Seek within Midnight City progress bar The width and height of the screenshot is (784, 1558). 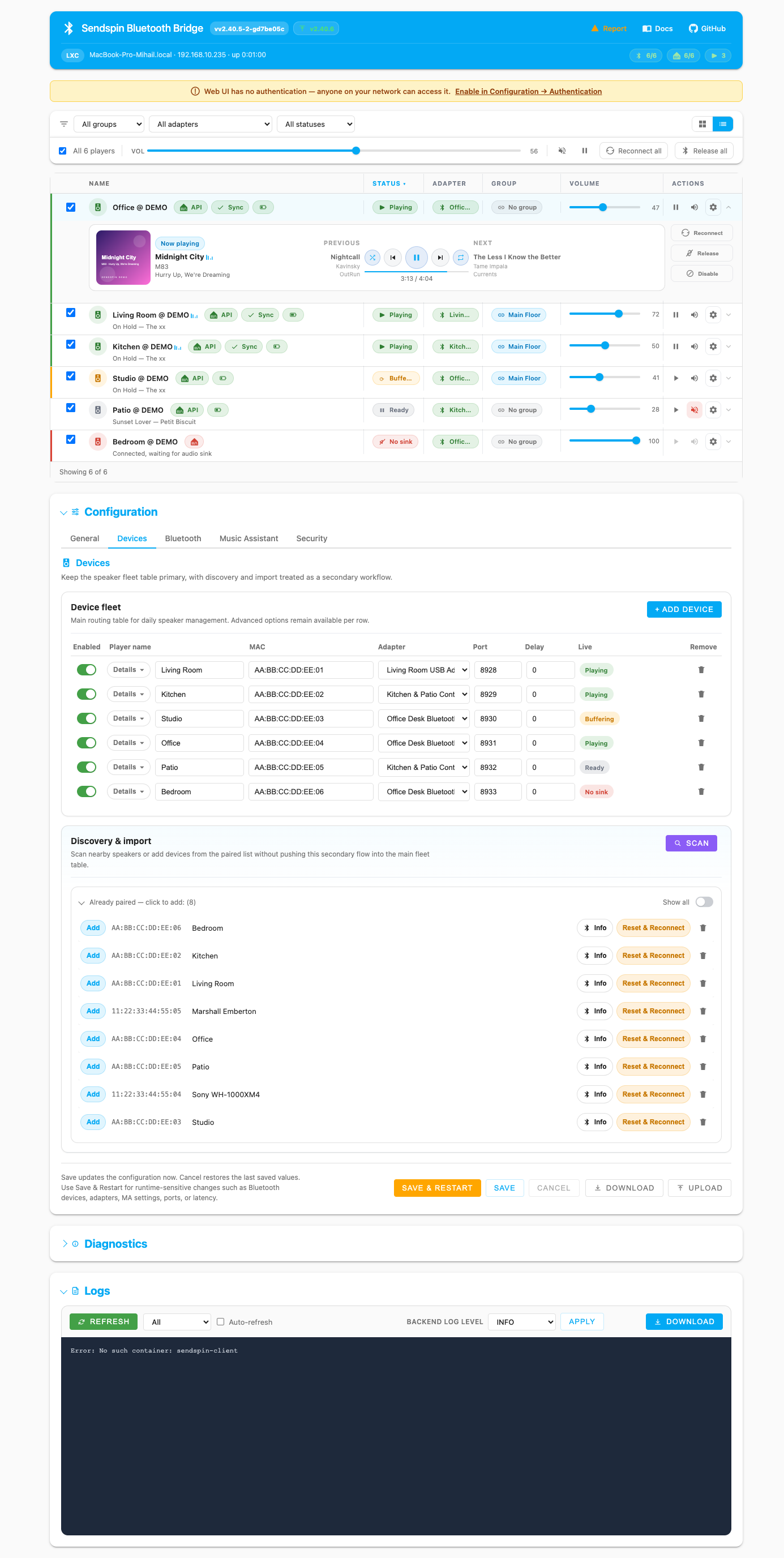click(x=416, y=272)
